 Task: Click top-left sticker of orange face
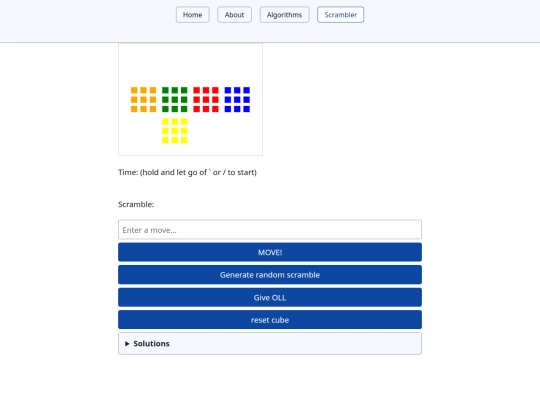(x=134, y=90)
